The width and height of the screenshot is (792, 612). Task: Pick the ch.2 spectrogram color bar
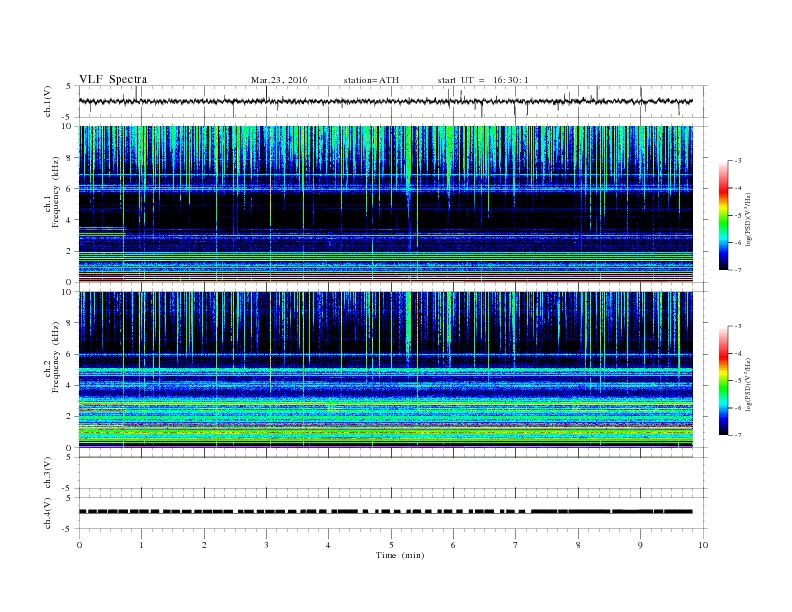(723, 380)
